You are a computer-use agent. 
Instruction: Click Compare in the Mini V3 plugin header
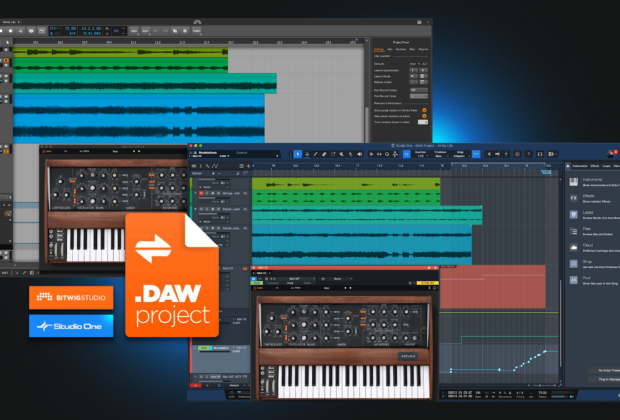click(273, 283)
